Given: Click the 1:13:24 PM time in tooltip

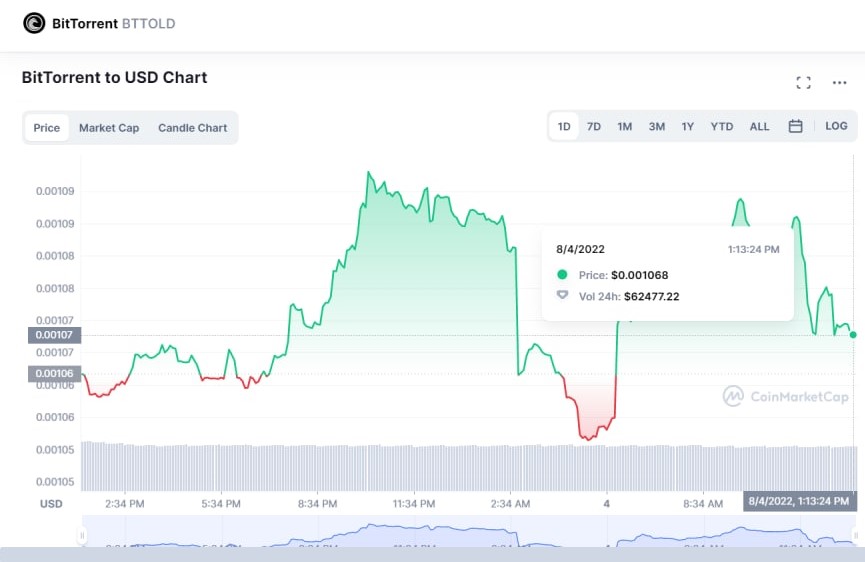Looking at the screenshot, I should pos(754,249).
